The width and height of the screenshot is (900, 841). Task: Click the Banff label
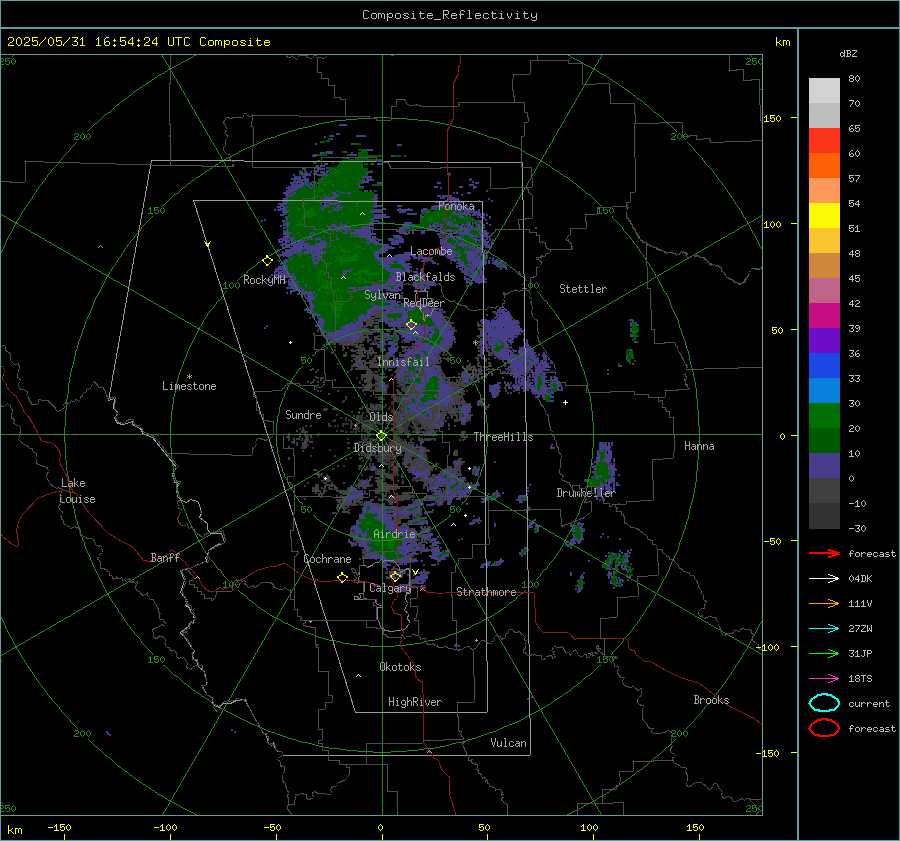click(165, 558)
